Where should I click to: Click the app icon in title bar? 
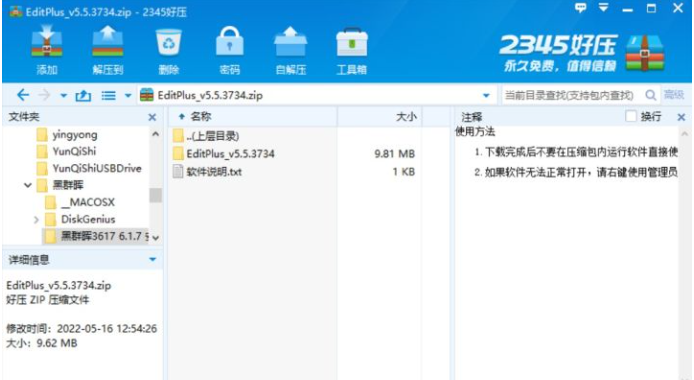coord(16,11)
